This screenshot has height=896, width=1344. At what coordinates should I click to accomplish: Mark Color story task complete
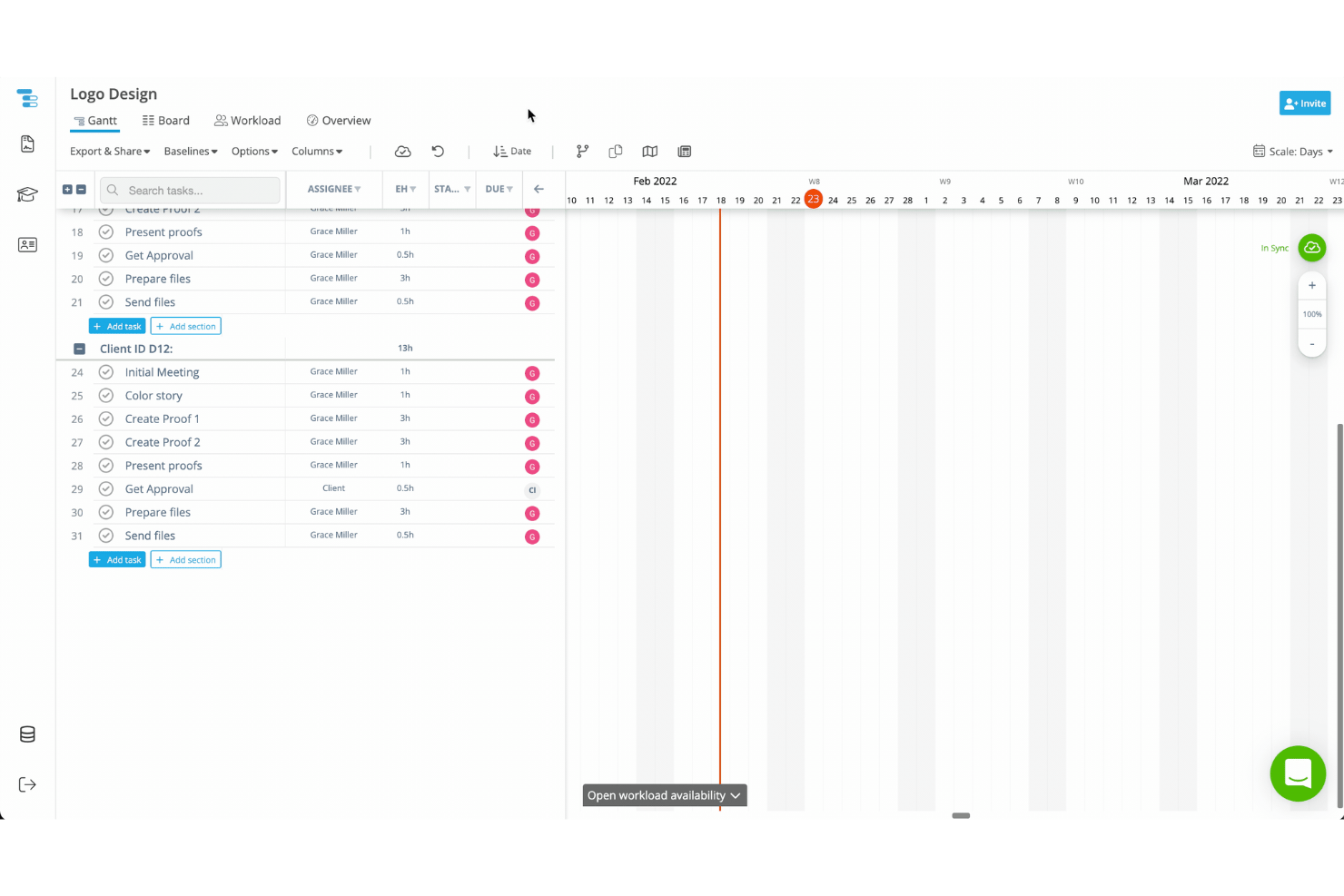tap(106, 396)
